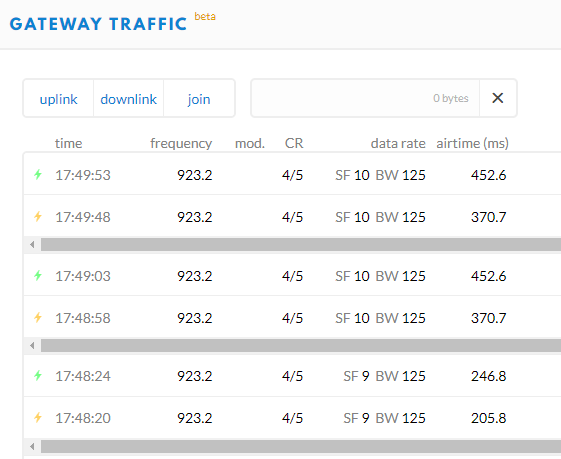Viewport: 561px width, 459px height.
Task: Click the yellow bolt icon at 17:49:48
Action: coord(38,216)
